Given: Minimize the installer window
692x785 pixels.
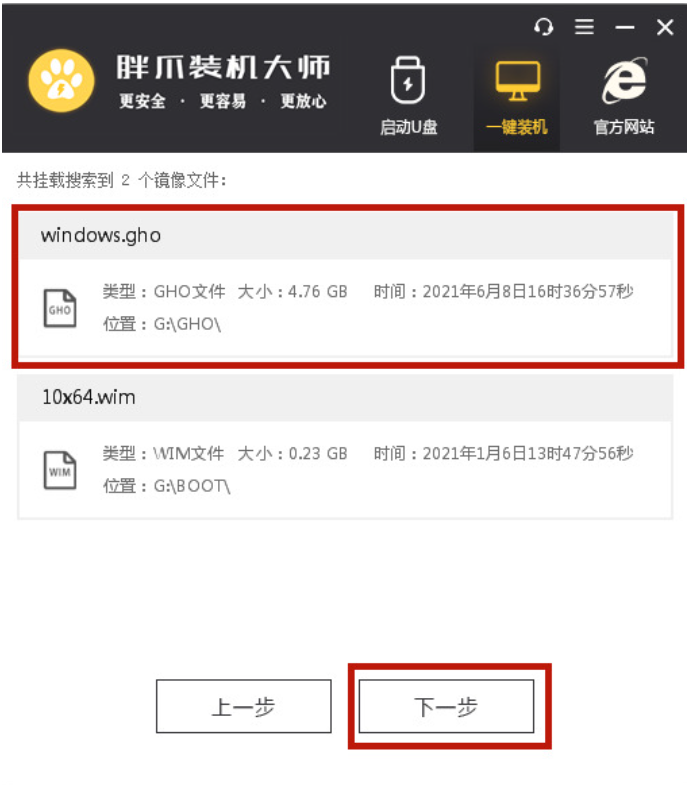Looking at the screenshot, I should click(x=624, y=27).
